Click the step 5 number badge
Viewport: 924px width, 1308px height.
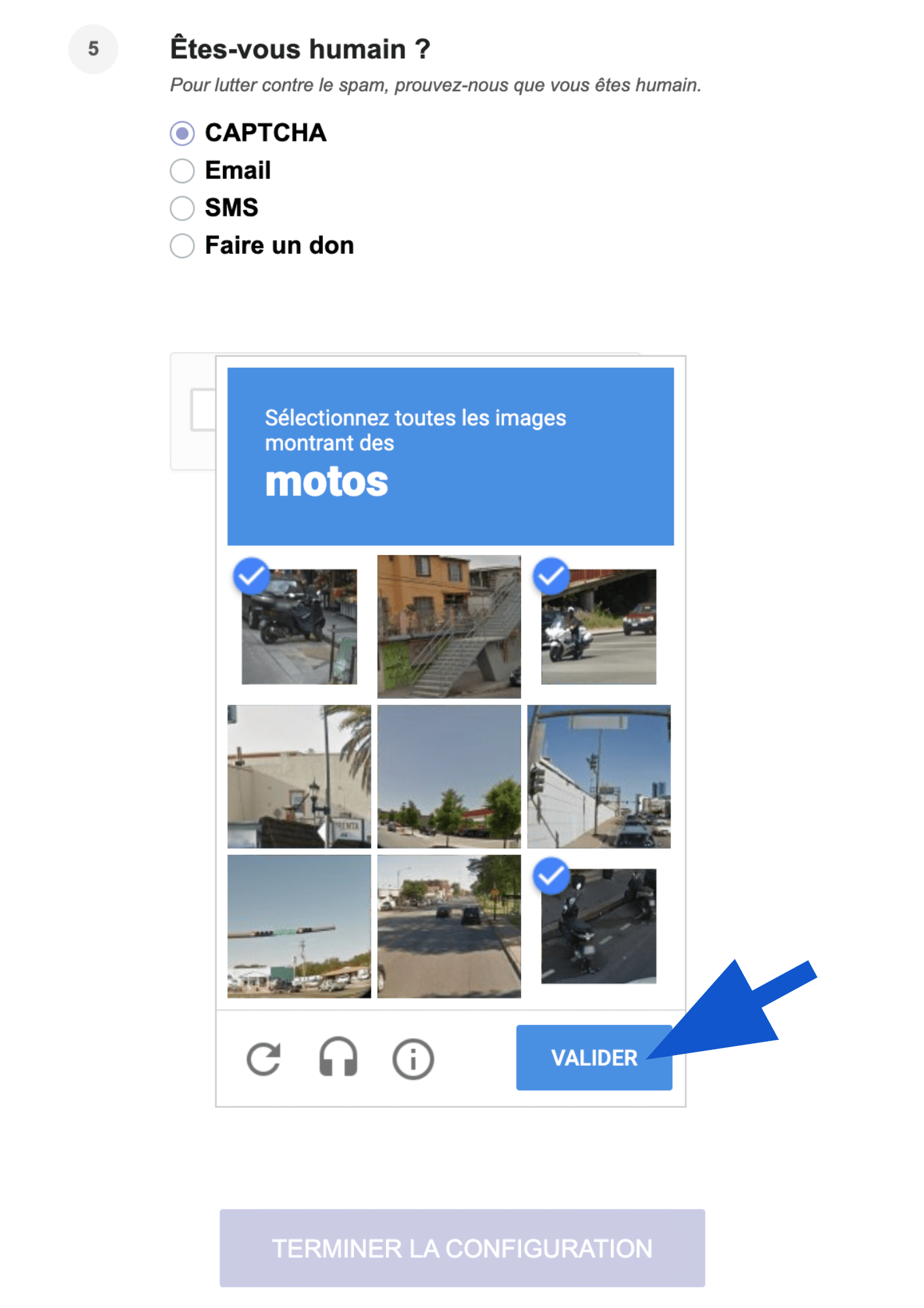(93, 49)
